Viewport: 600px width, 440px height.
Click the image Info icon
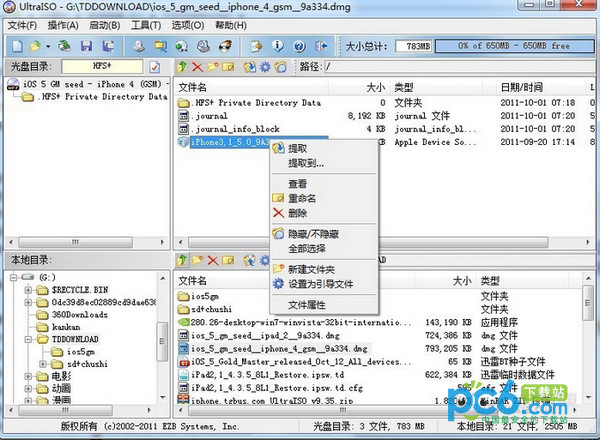(x=277, y=46)
